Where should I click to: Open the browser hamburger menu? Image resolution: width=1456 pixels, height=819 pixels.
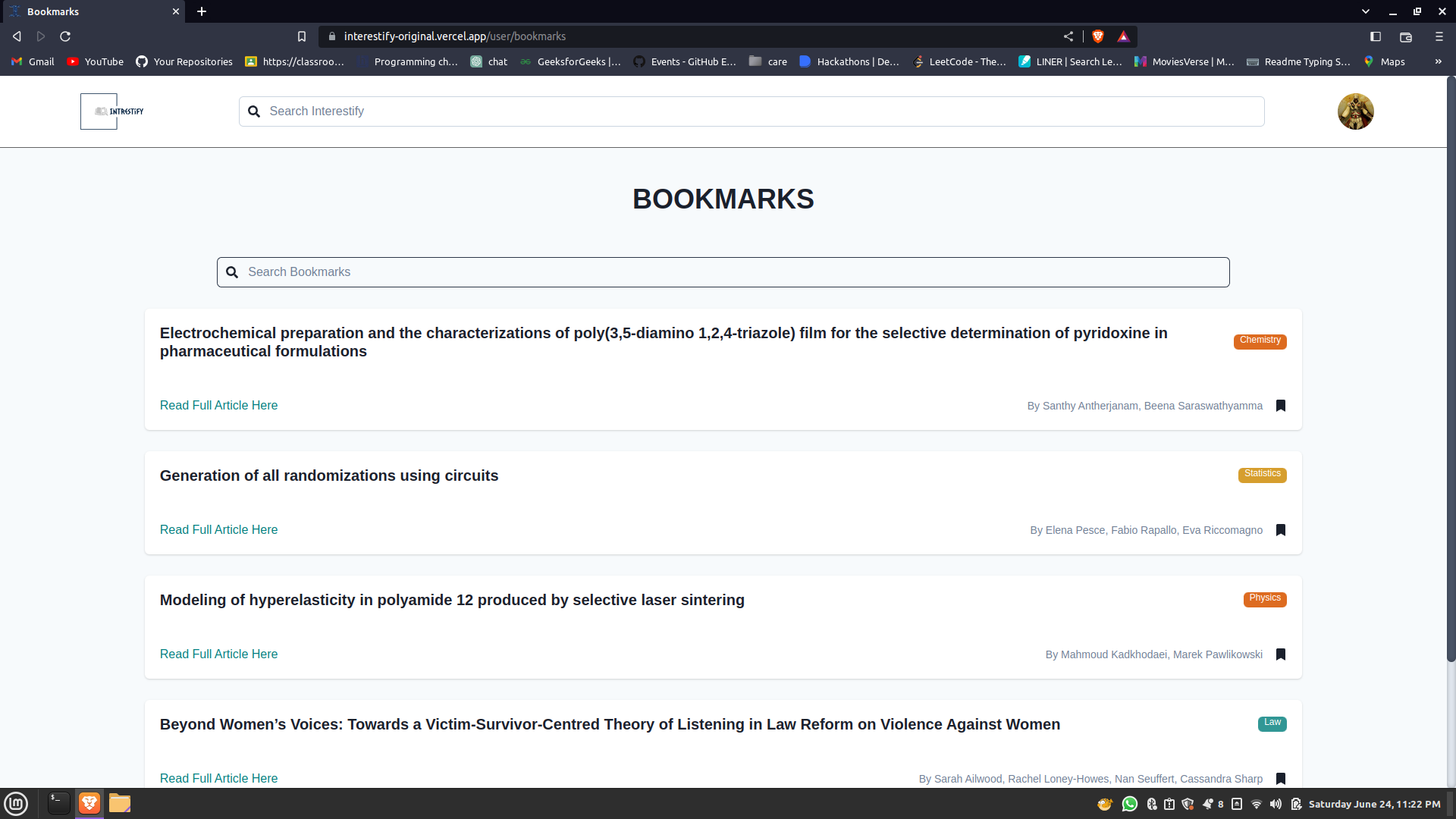click(x=1439, y=36)
